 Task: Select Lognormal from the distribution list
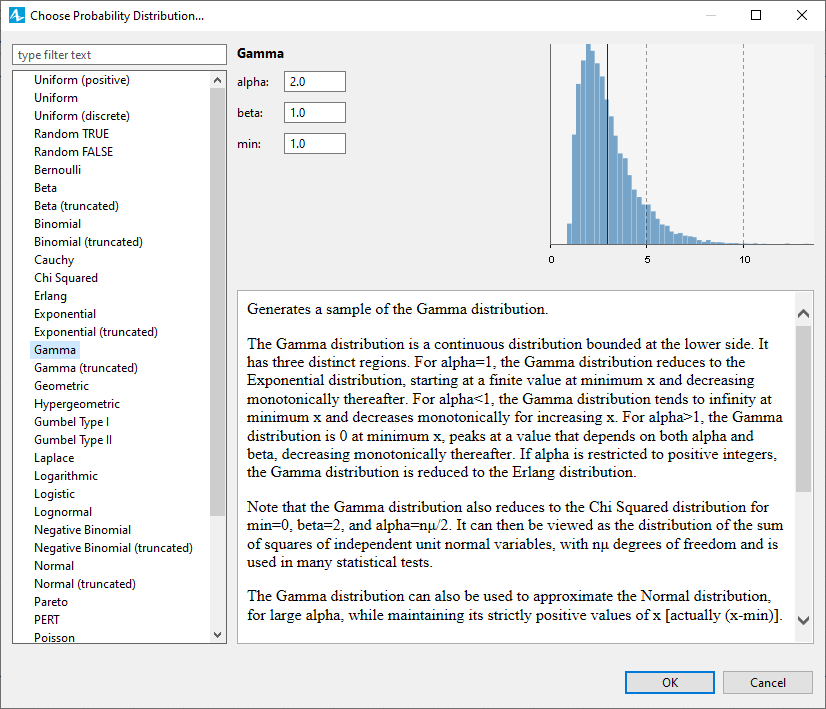click(63, 512)
